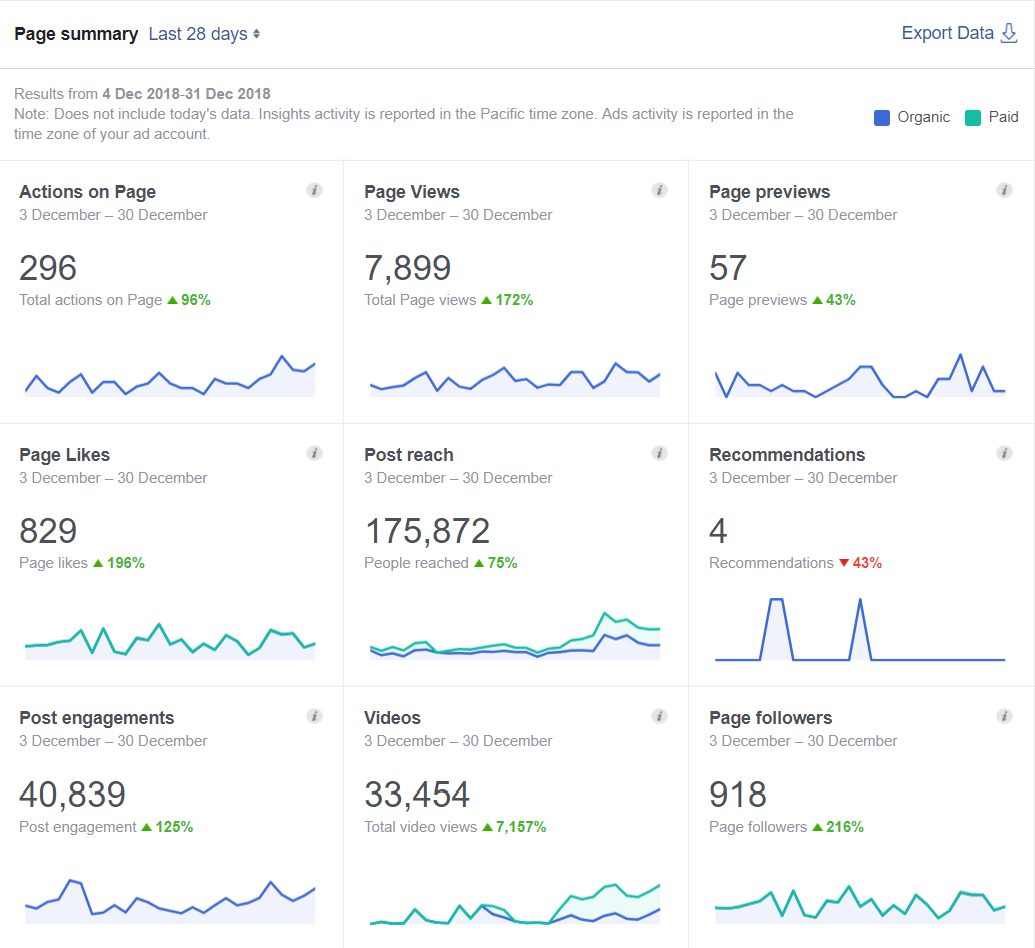Click the info icon on Actions on Page

click(x=314, y=190)
